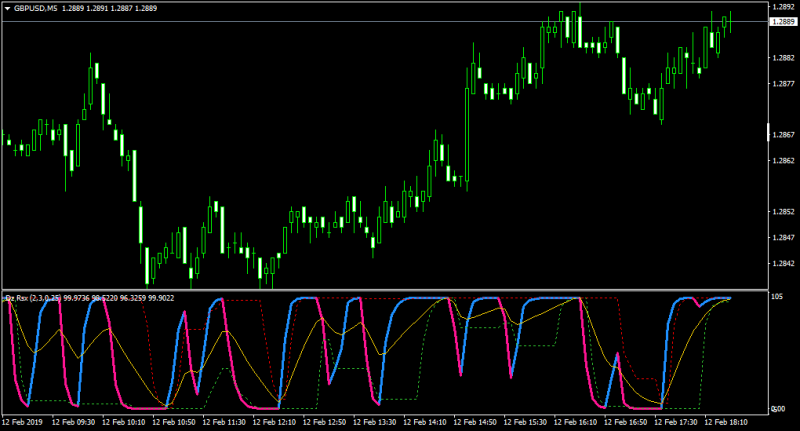
Task: Click the 0.00 level on indicator scale
Action: (778, 409)
